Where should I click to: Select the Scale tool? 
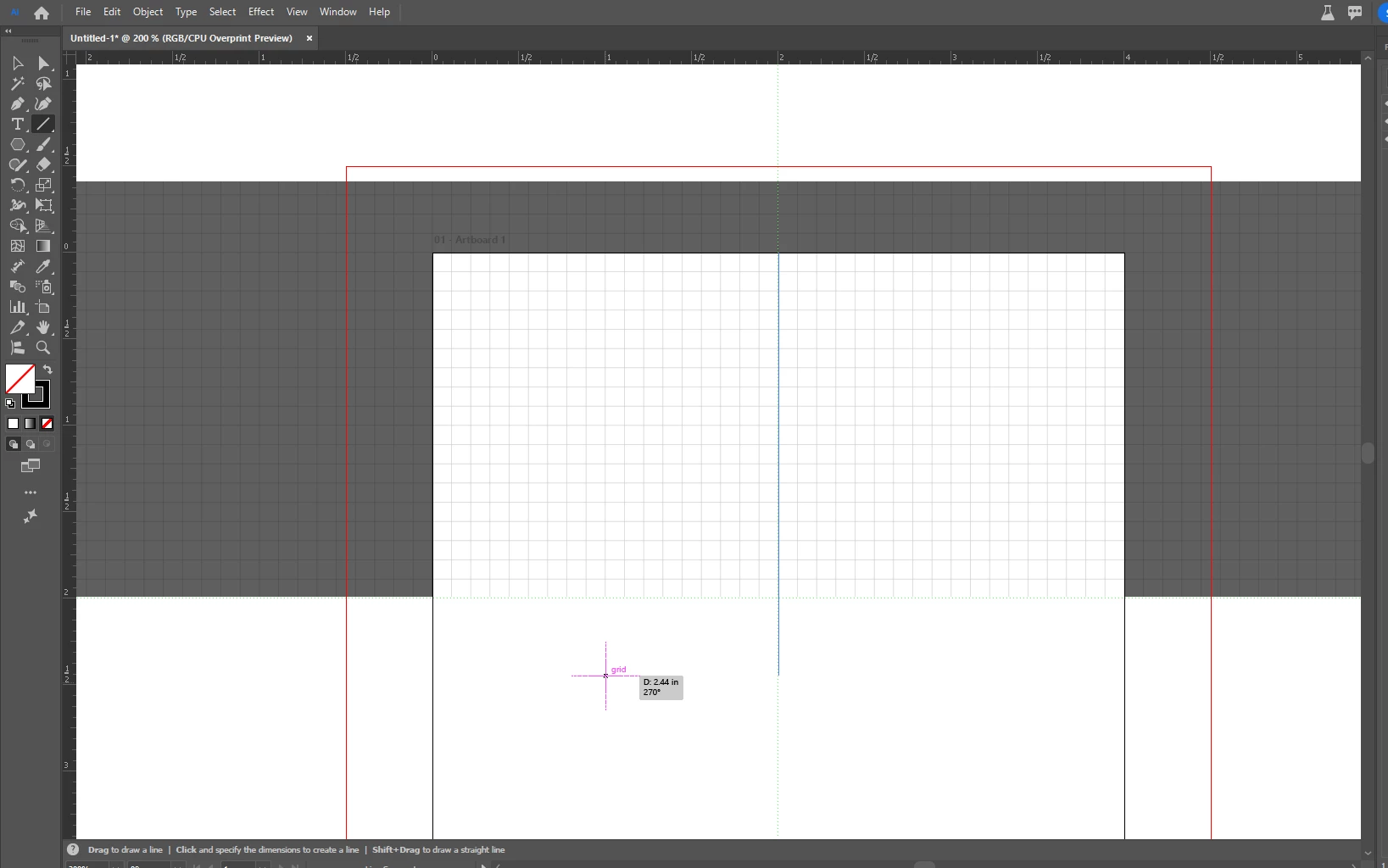click(43, 186)
